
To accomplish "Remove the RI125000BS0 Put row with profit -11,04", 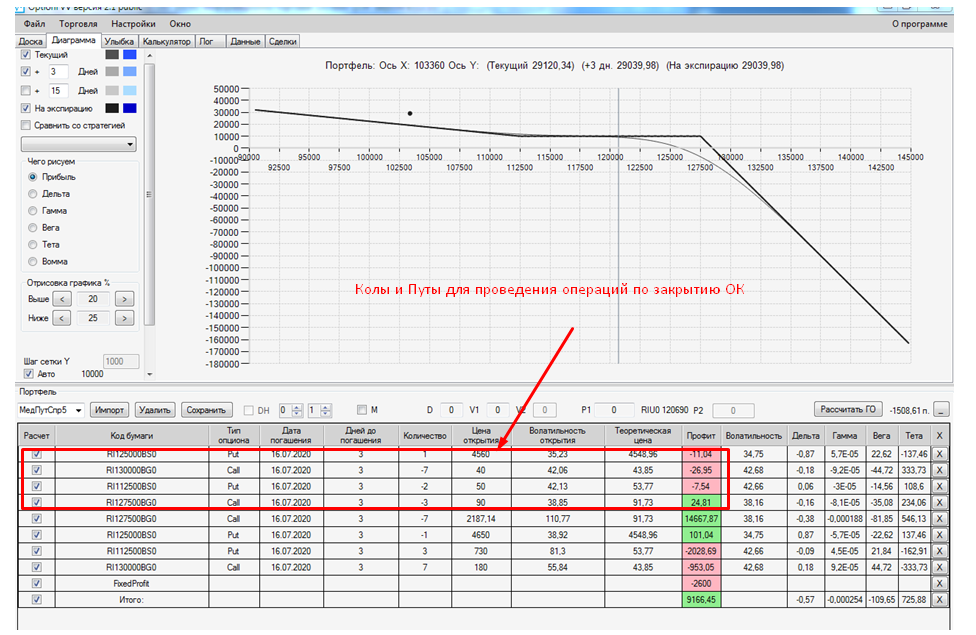I will click(x=939, y=454).
